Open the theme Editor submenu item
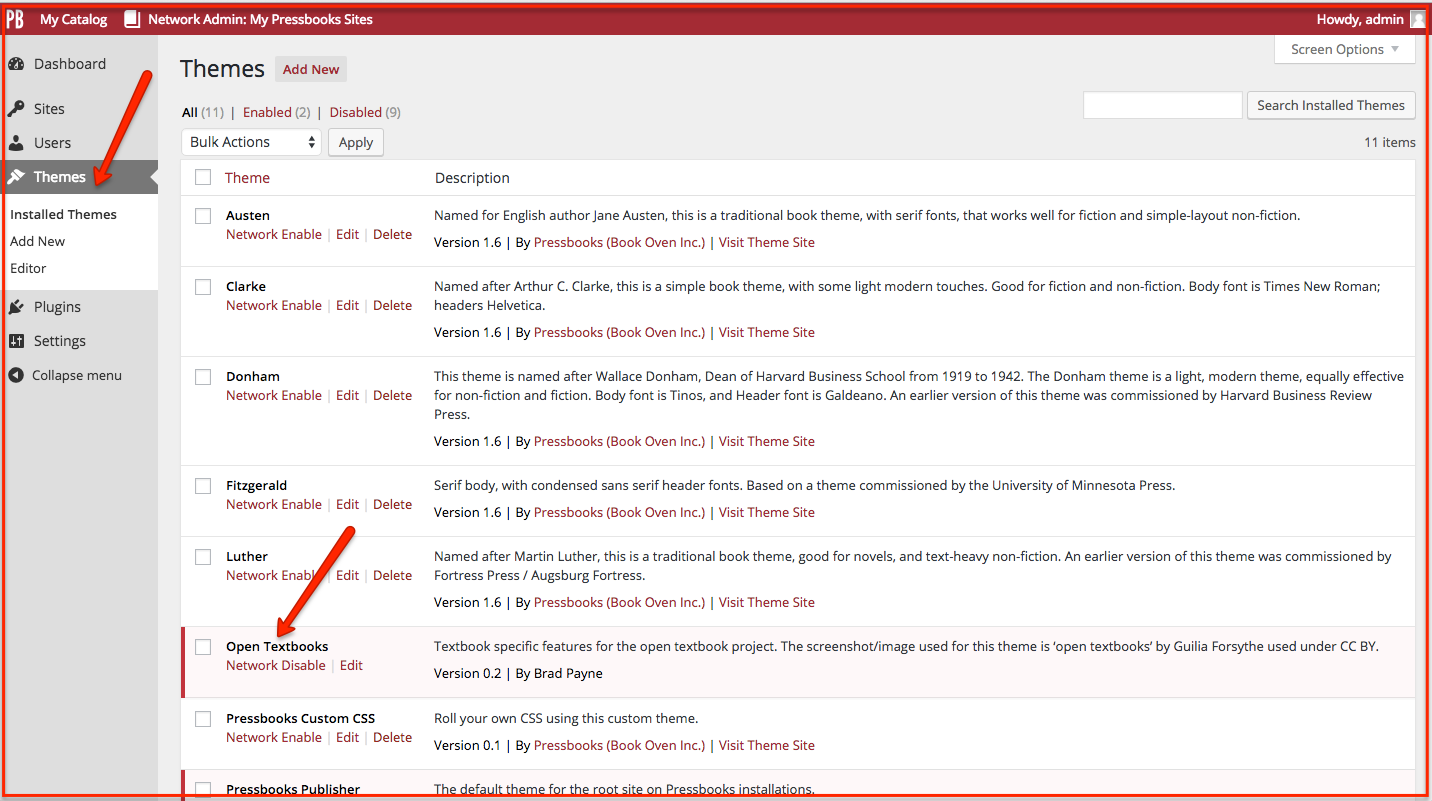The width and height of the screenshot is (1432, 801). point(28,268)
